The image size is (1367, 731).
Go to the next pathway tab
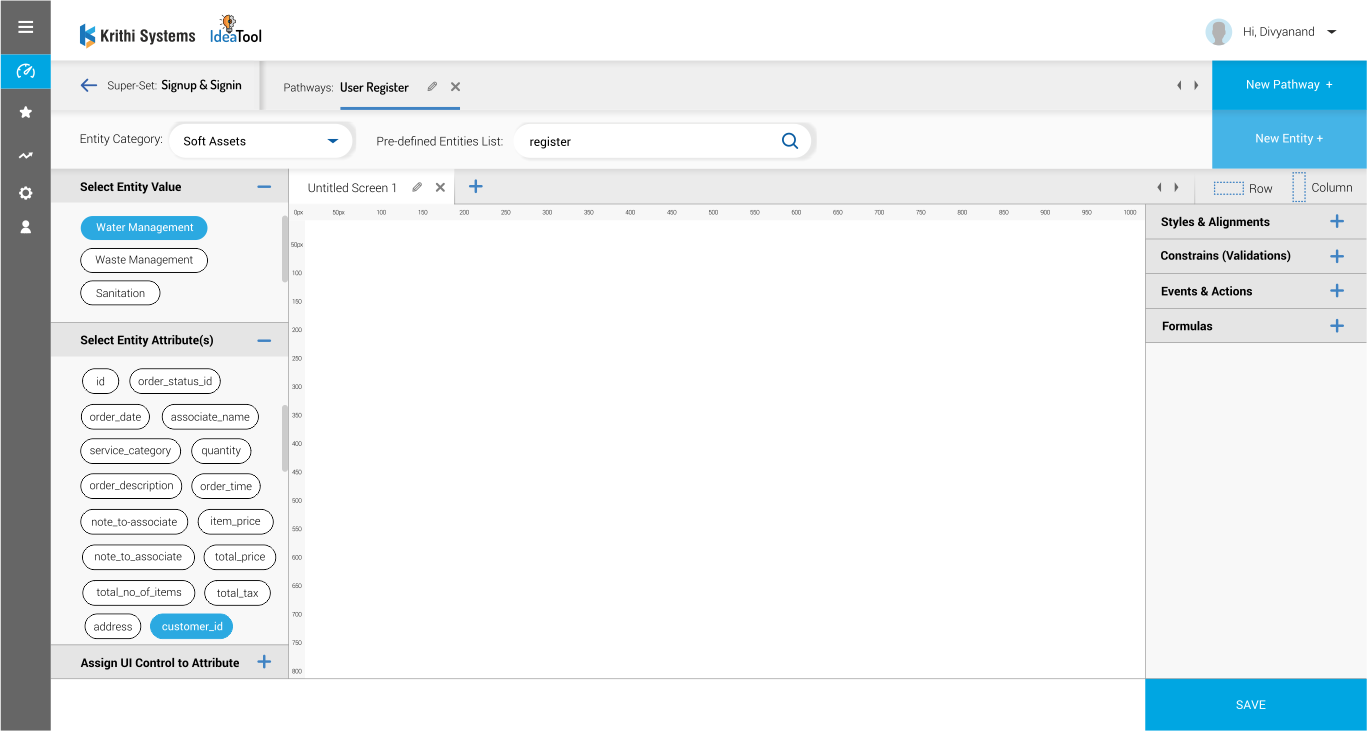tap(1196, 86)
